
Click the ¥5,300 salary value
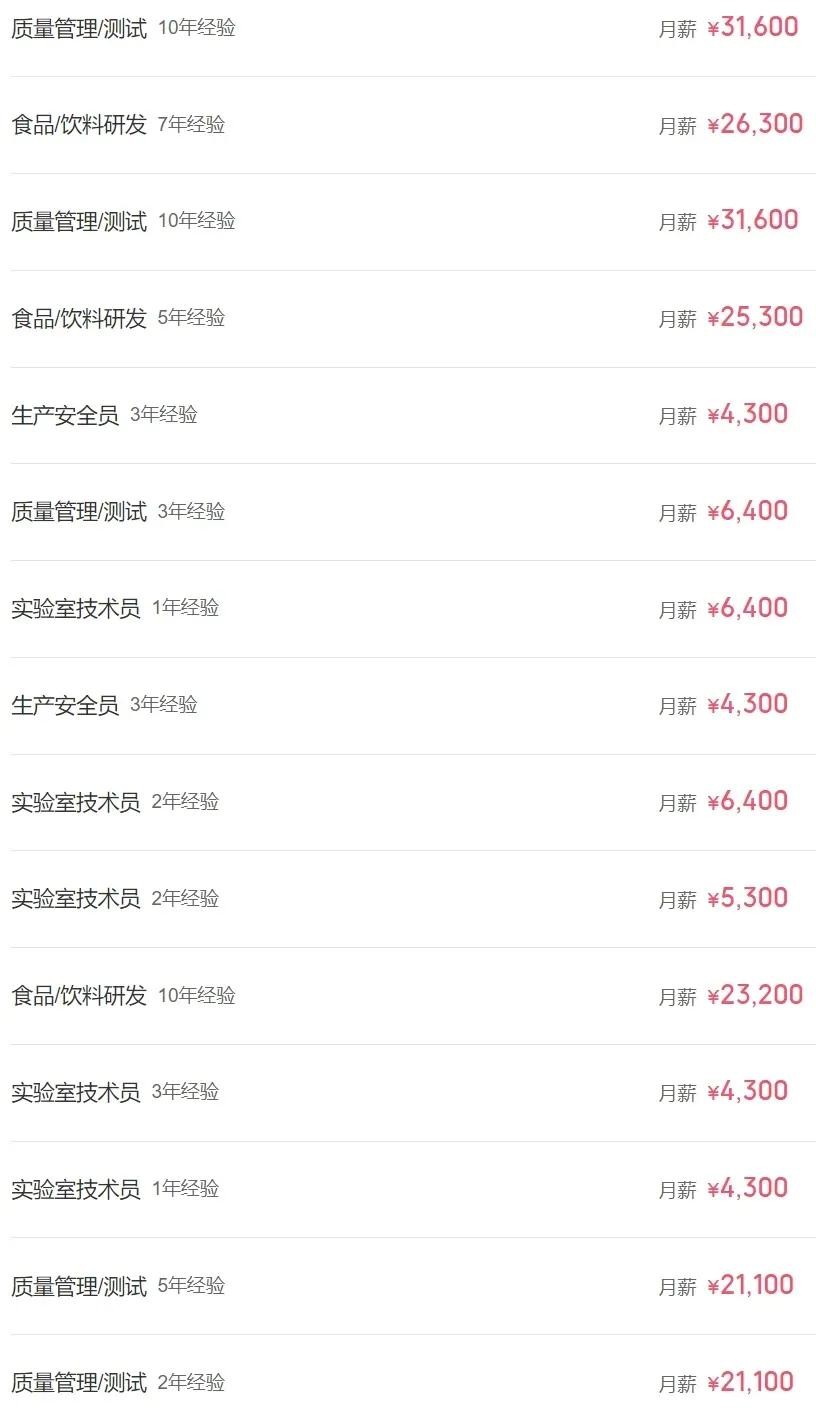point(747,898)
